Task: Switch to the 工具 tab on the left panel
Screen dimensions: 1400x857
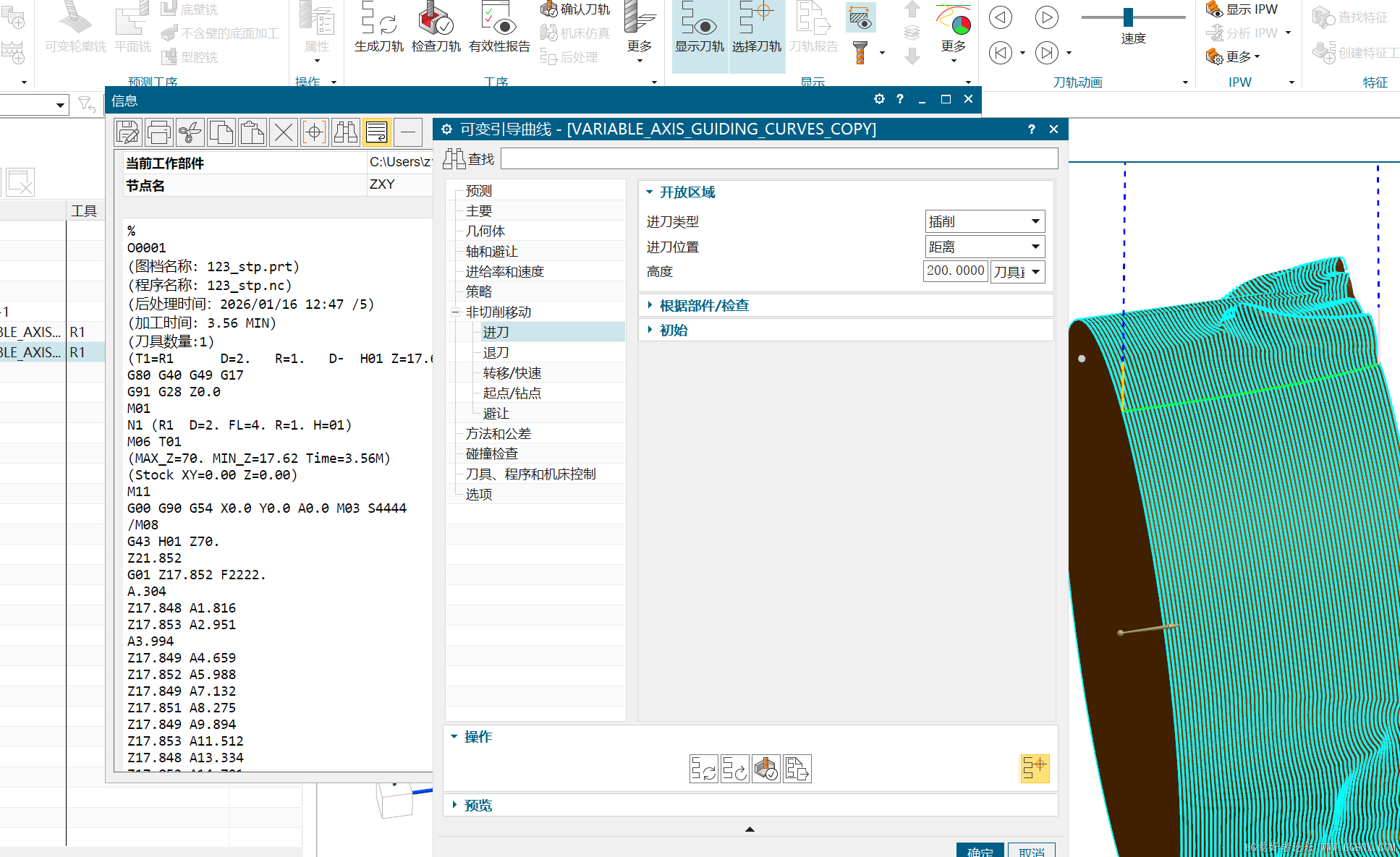Action: 85,210
